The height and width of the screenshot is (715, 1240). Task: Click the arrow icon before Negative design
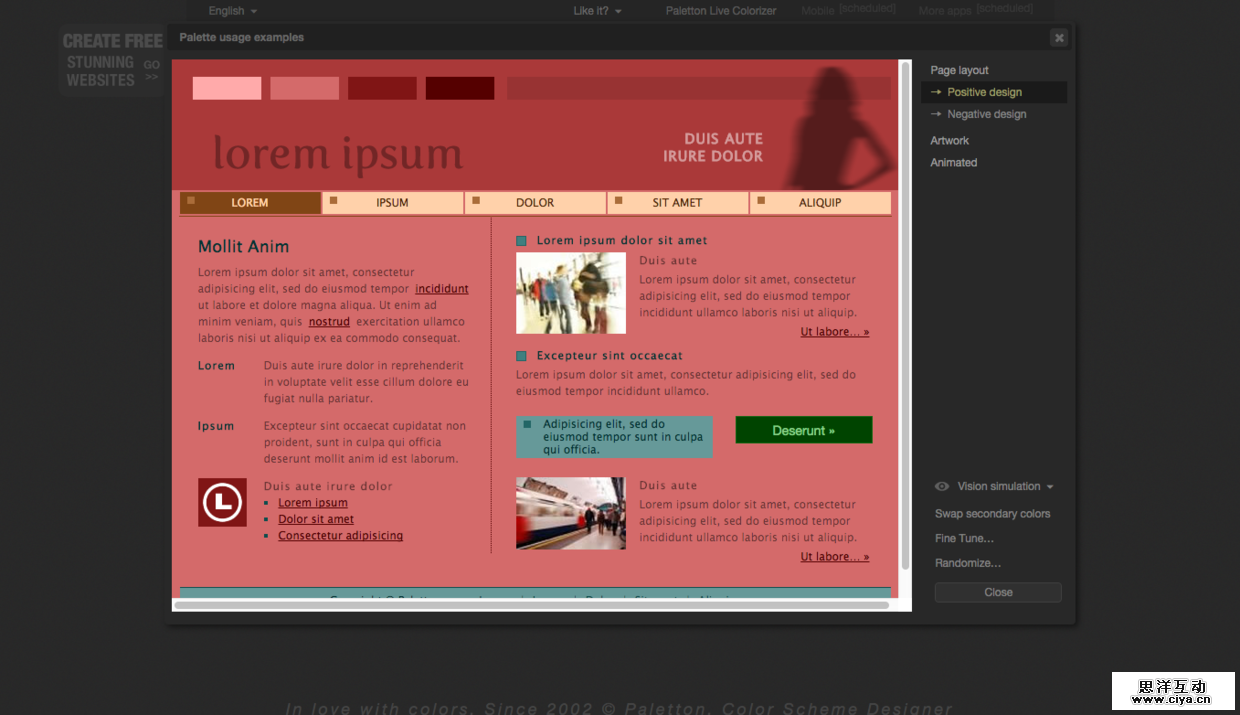936,114
